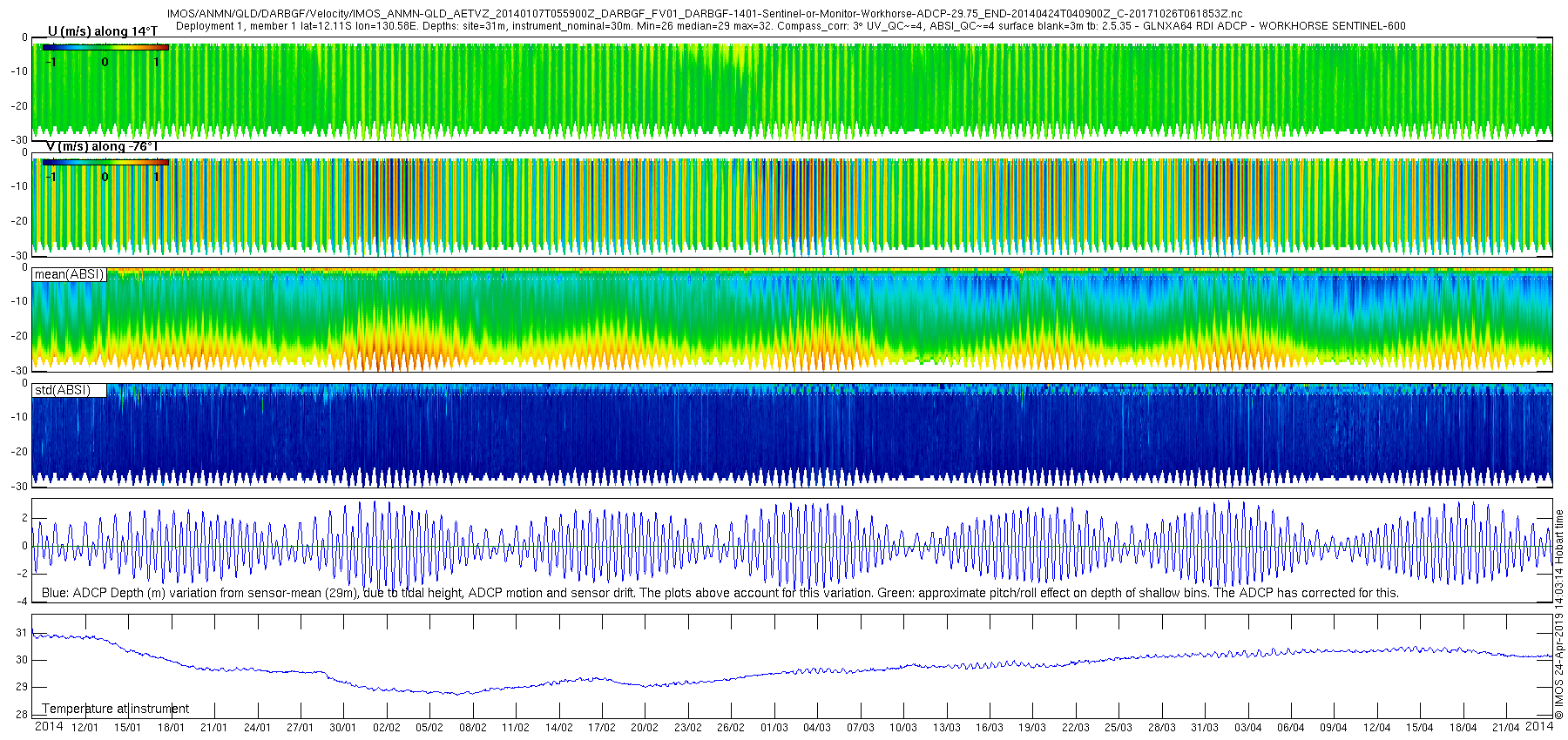Click the '26/02' date tick label
The image size is (1568, 740).
tap(731, 728)
